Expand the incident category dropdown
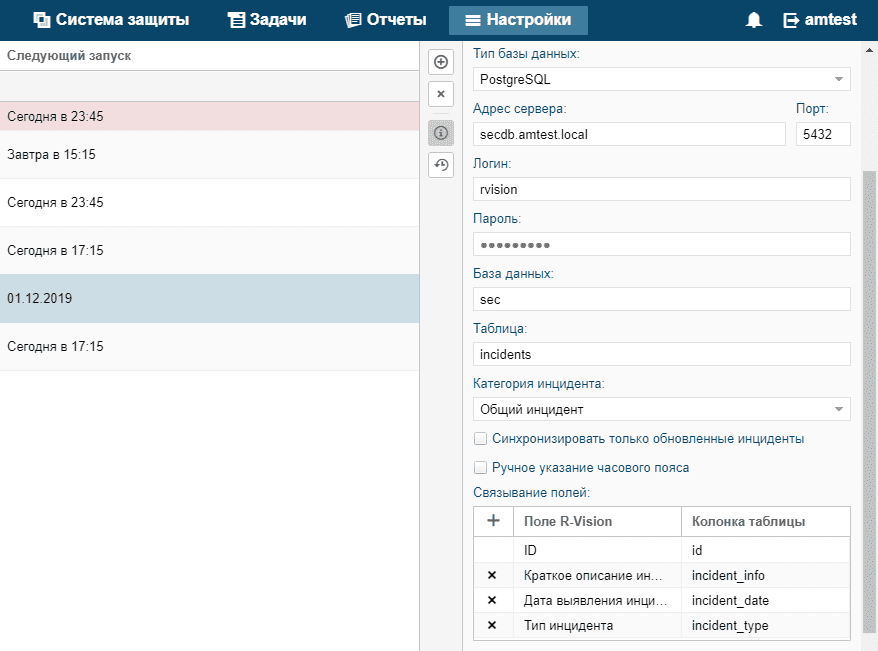This screenshot has height=651, width=878. click(661, 409)
